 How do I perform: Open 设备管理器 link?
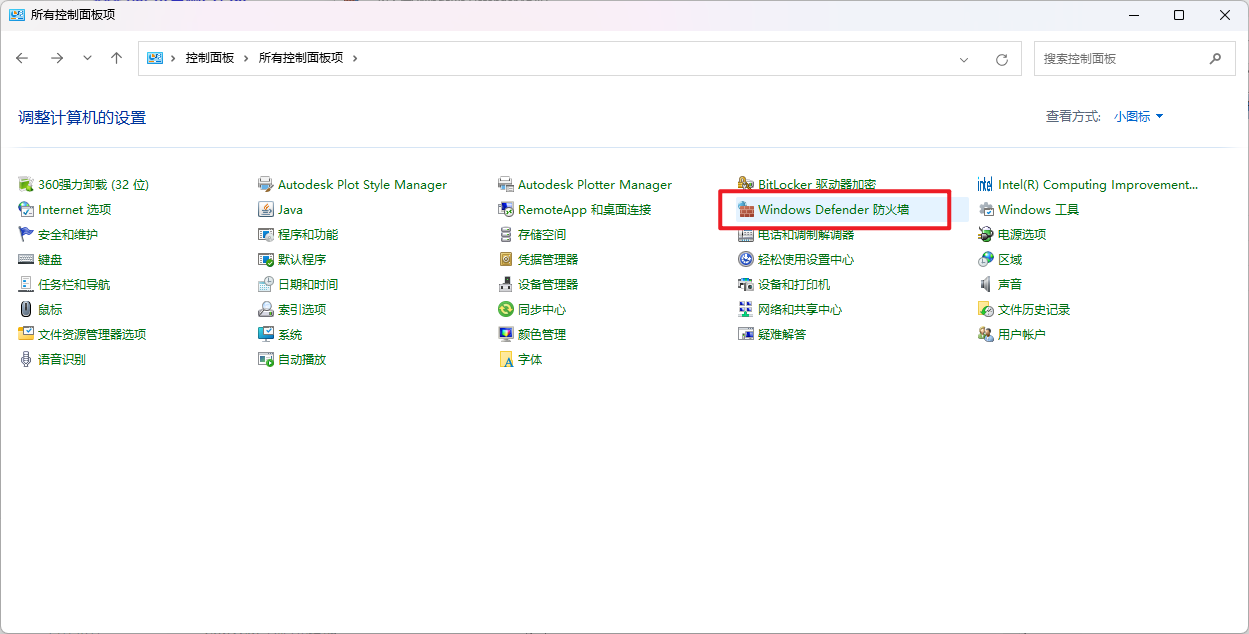tap(548, 284)
